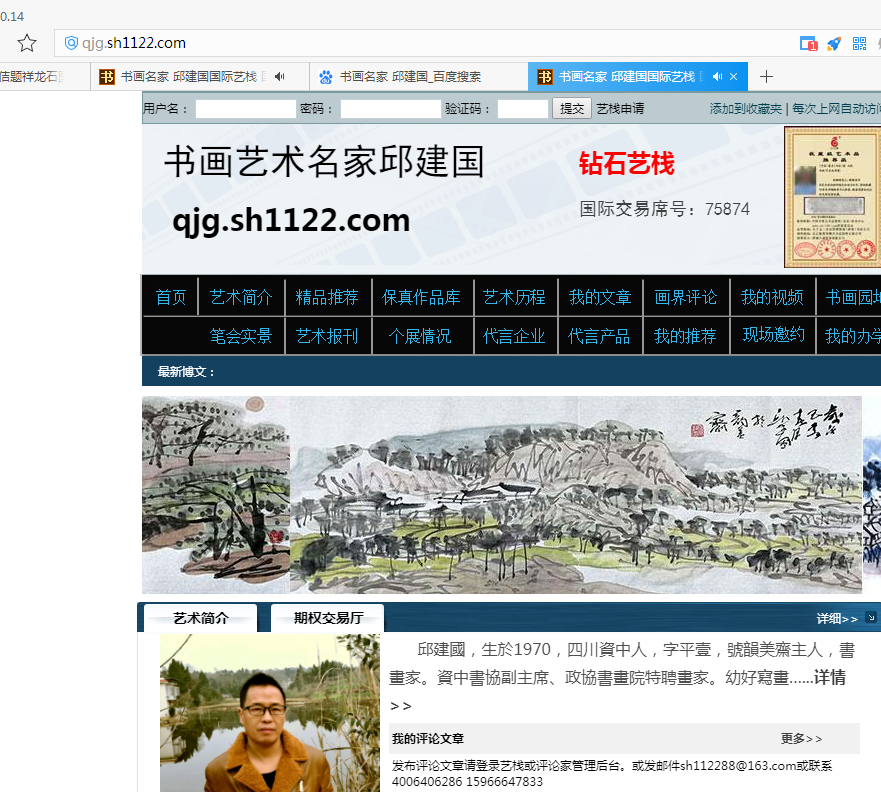
Task: Click the Baidu paw favicon tab icon
Action: tap(325, 76)
